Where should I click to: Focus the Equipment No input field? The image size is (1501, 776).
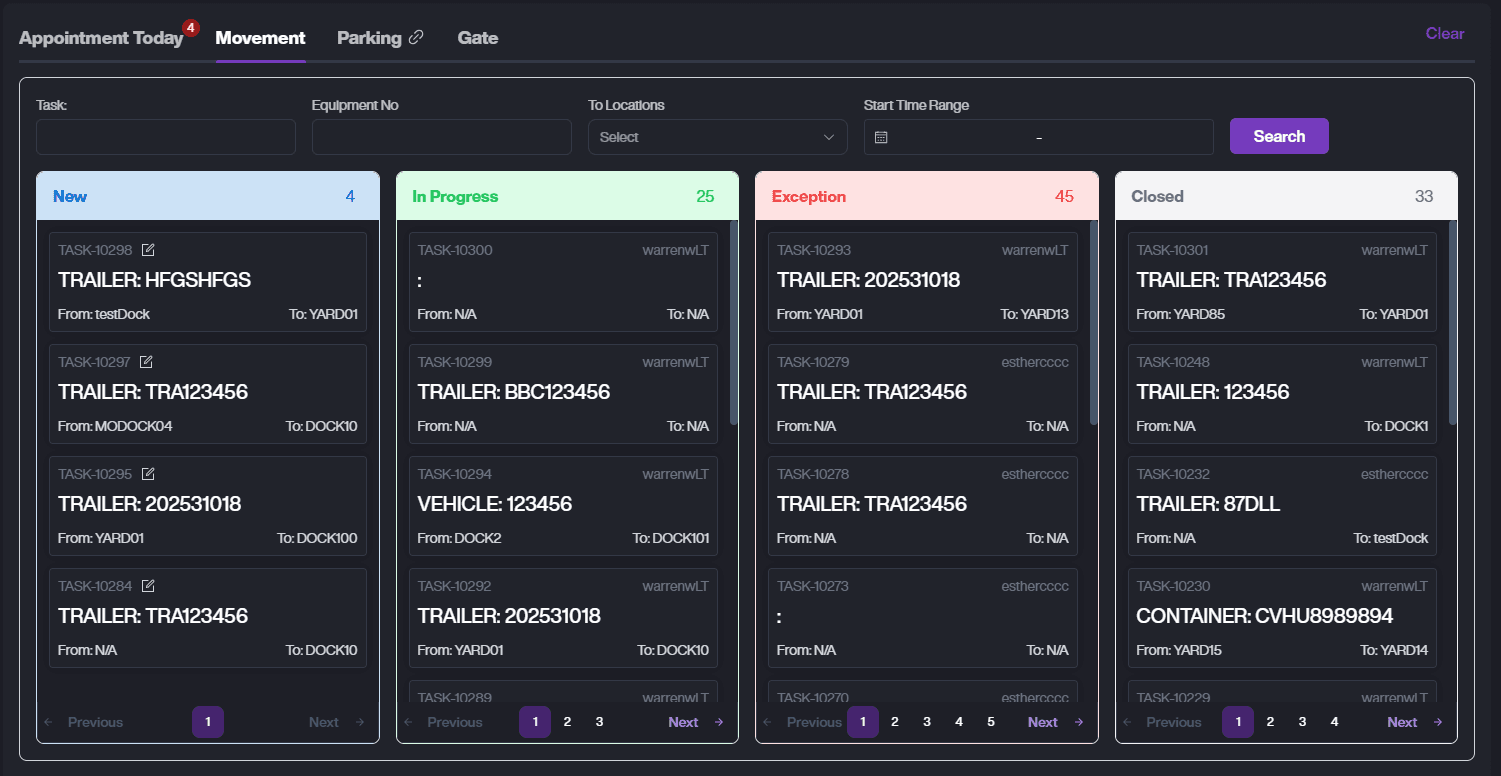point(441,137)
